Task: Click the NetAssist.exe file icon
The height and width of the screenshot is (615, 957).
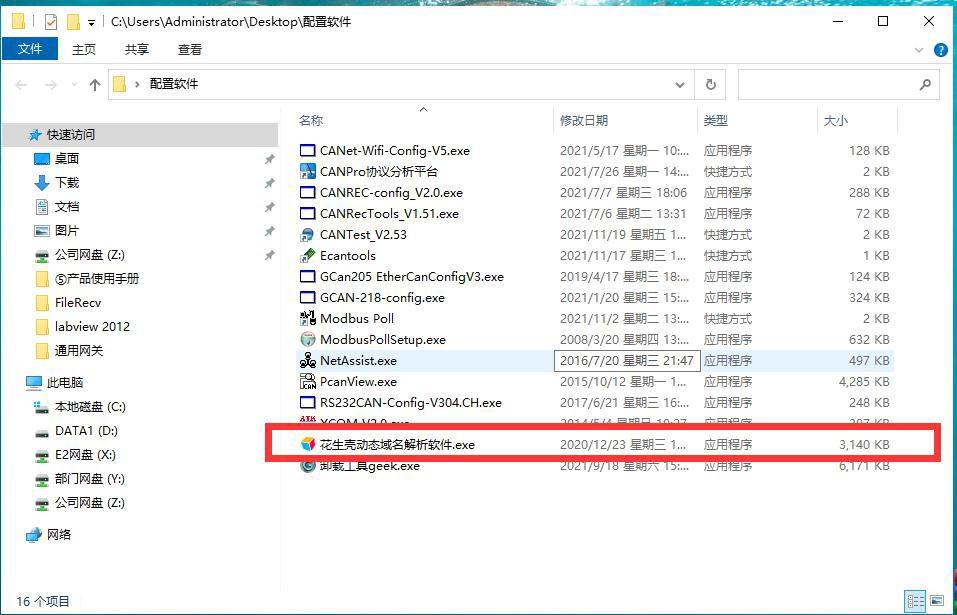Action: (308, 361)
